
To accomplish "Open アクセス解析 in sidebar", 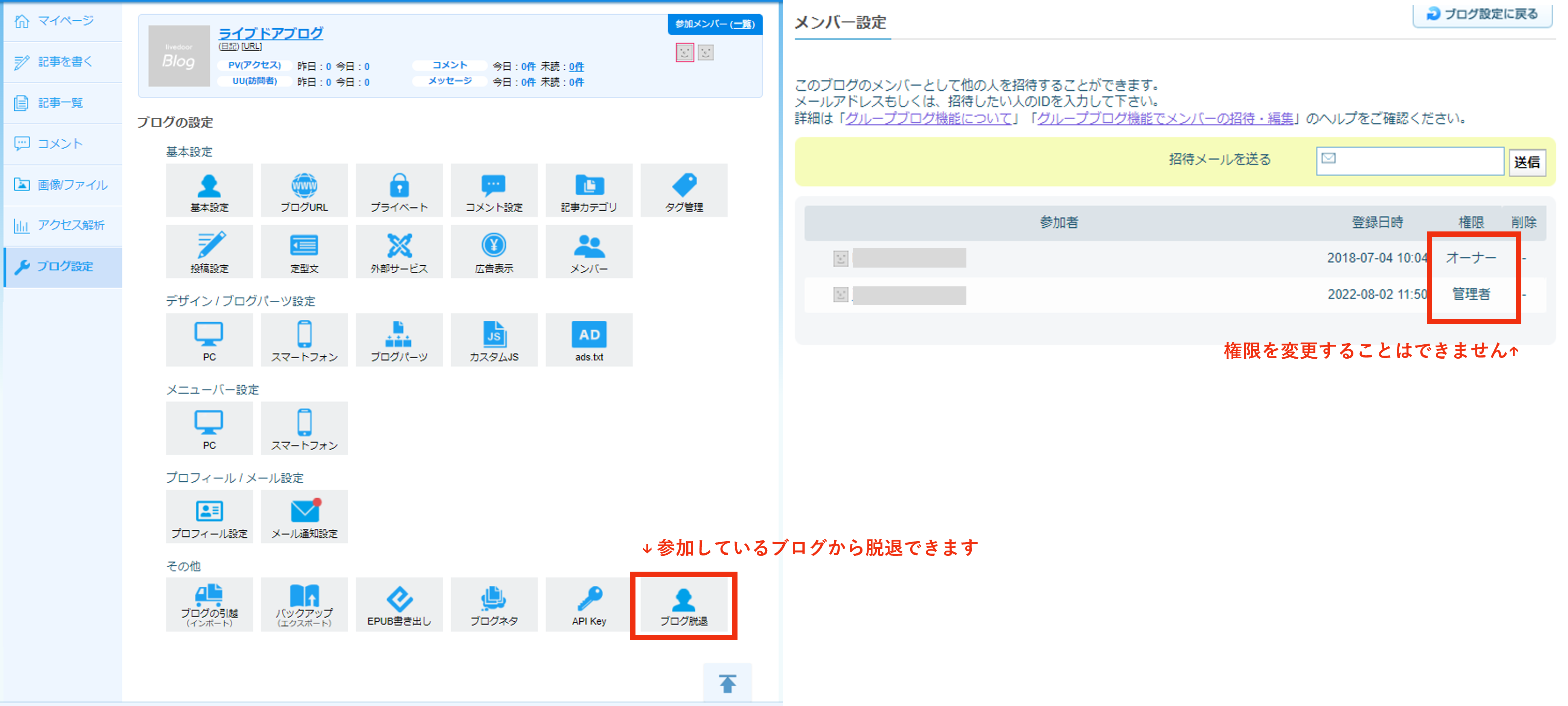I will [x=63, y=225].
